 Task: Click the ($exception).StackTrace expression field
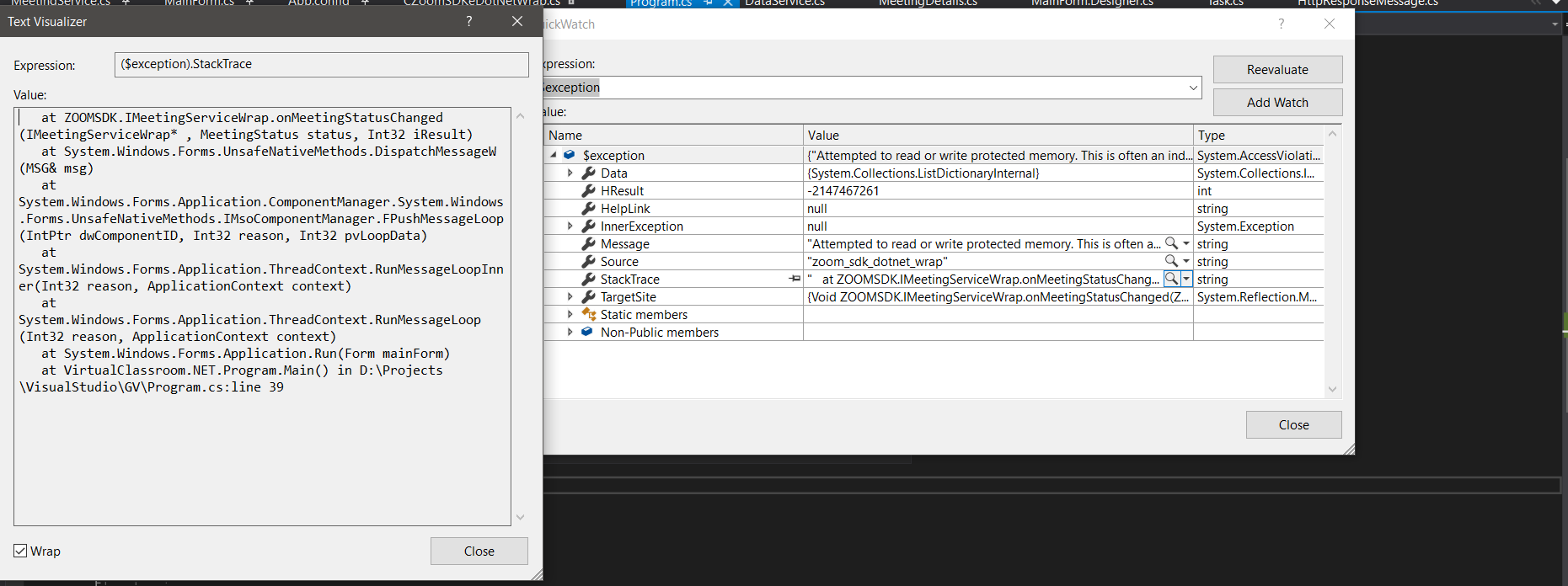[x=321, y=64]
